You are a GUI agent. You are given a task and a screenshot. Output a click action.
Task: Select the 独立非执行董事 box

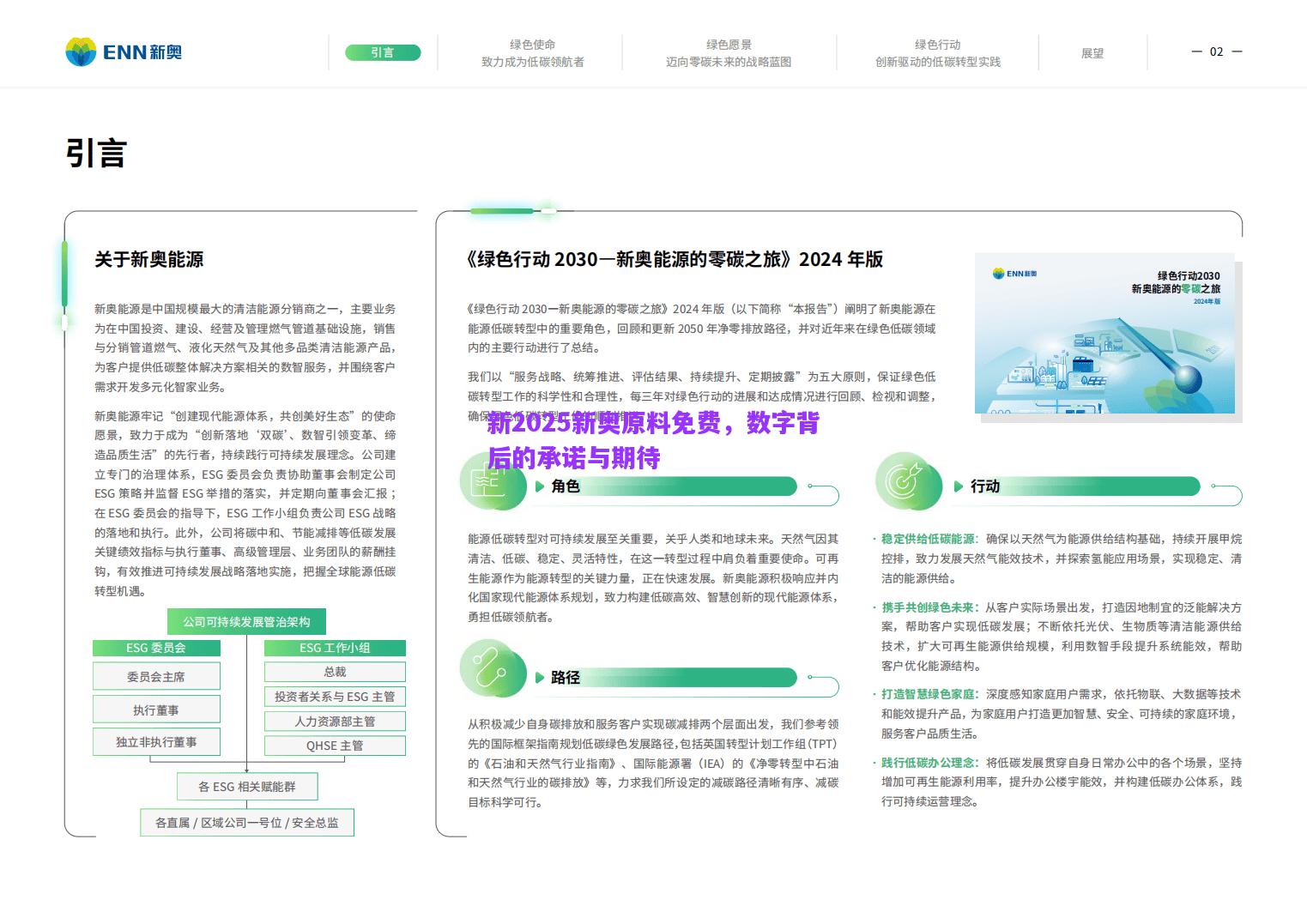coord(156,742)
